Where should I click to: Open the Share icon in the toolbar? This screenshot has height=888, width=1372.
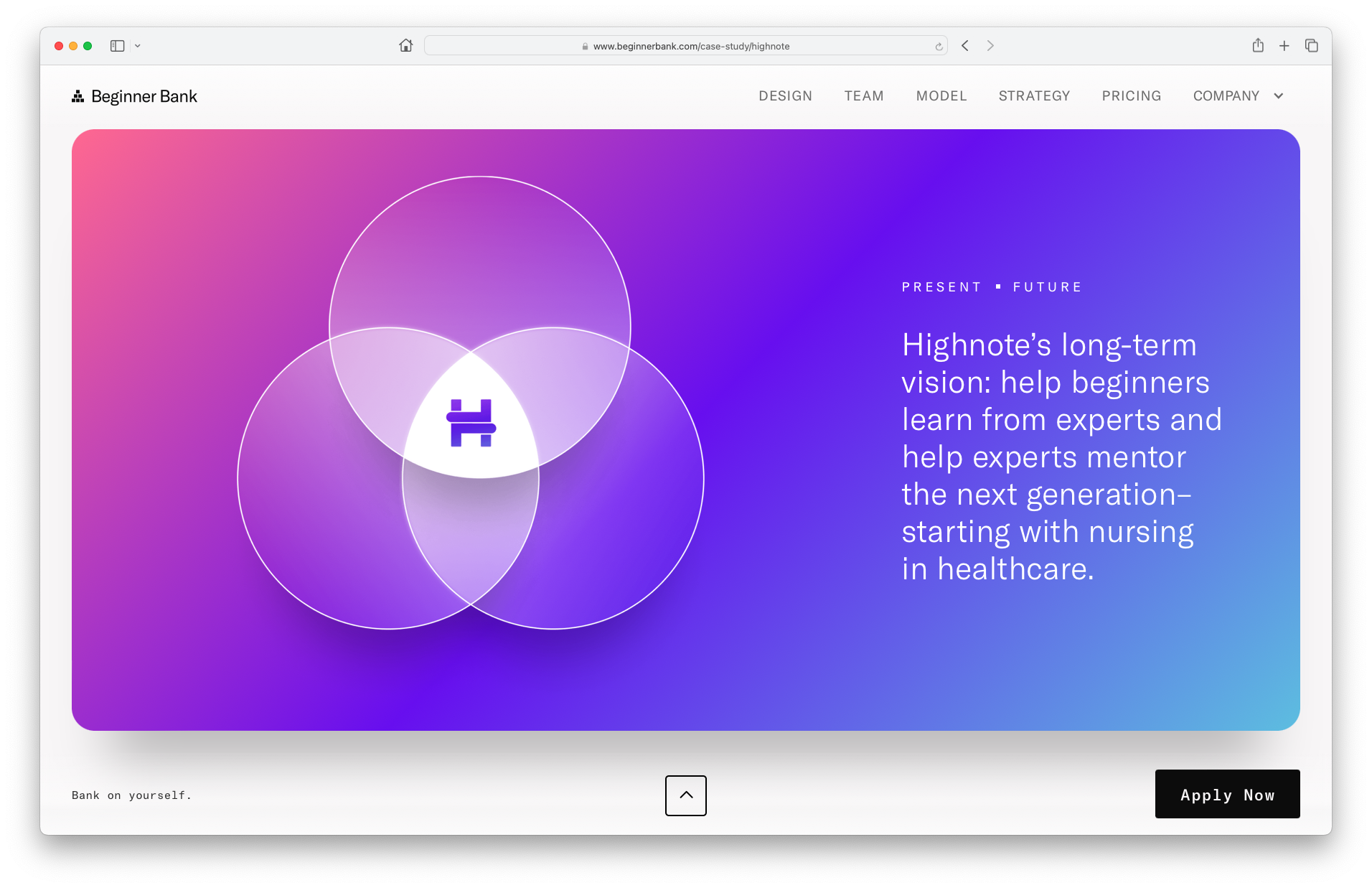pos(1258,45)
